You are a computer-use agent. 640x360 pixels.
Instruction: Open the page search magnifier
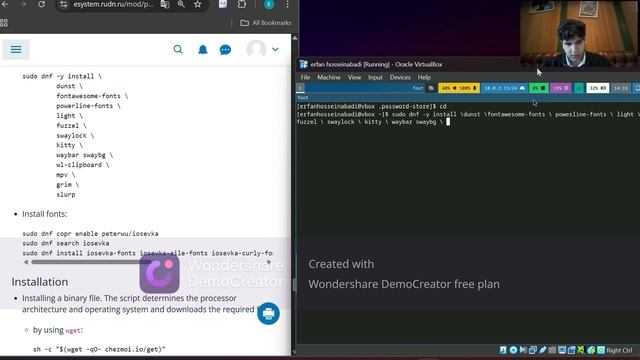pyautogui.click(x=178, y=49)
